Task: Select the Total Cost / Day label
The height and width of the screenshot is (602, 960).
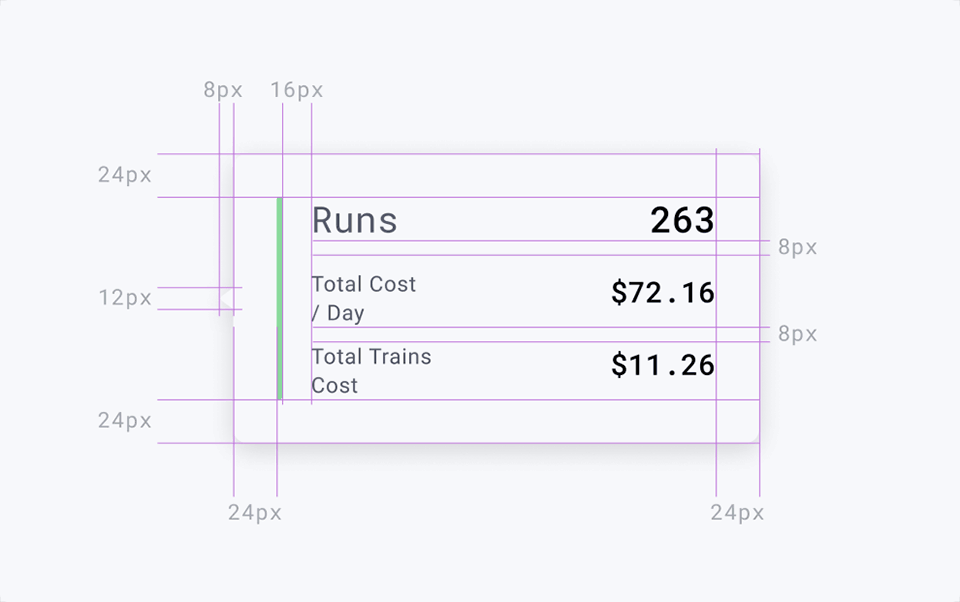Action: [364, 298]
